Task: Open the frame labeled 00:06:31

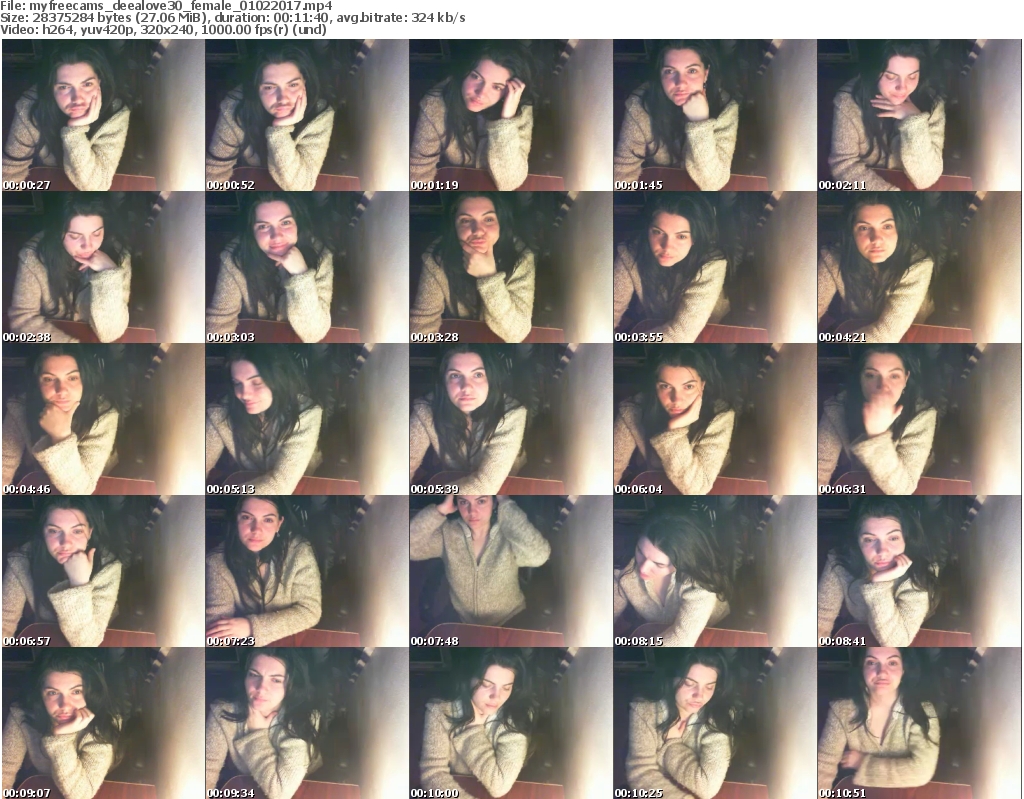Action: (919, 419)
